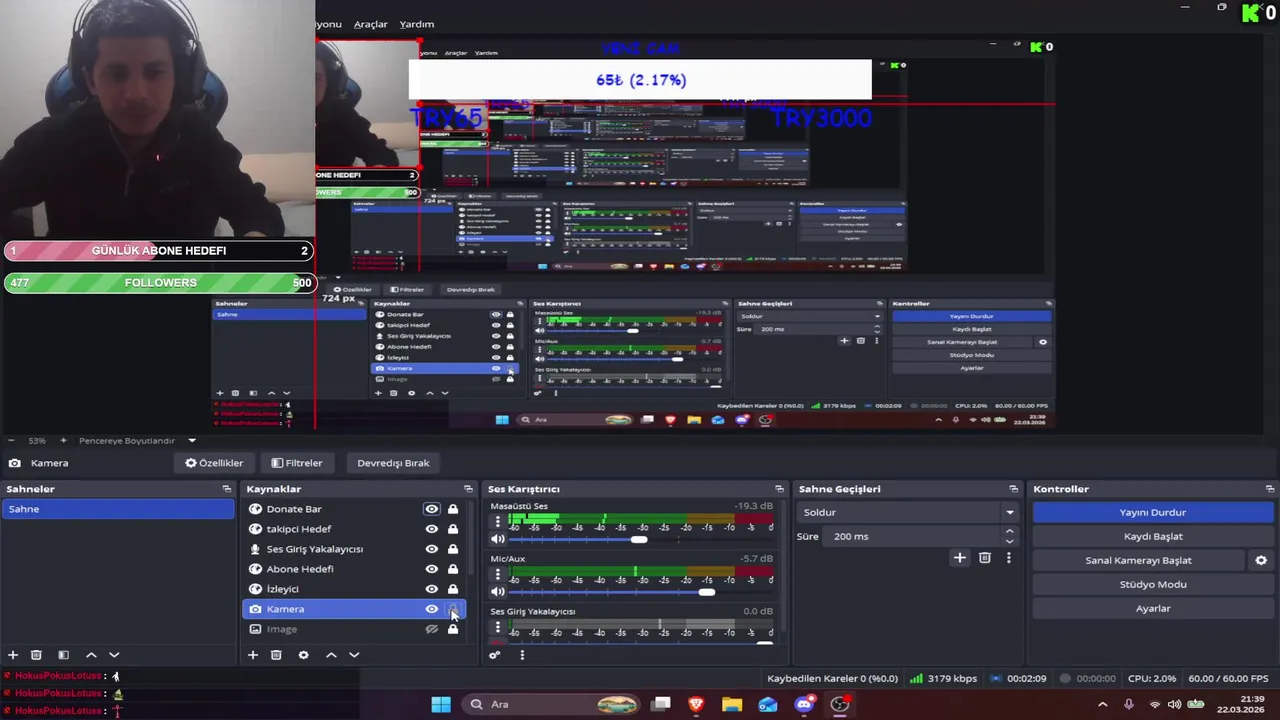Open Windows Start menu
The image size is (1280, 720).
point(441,704)
